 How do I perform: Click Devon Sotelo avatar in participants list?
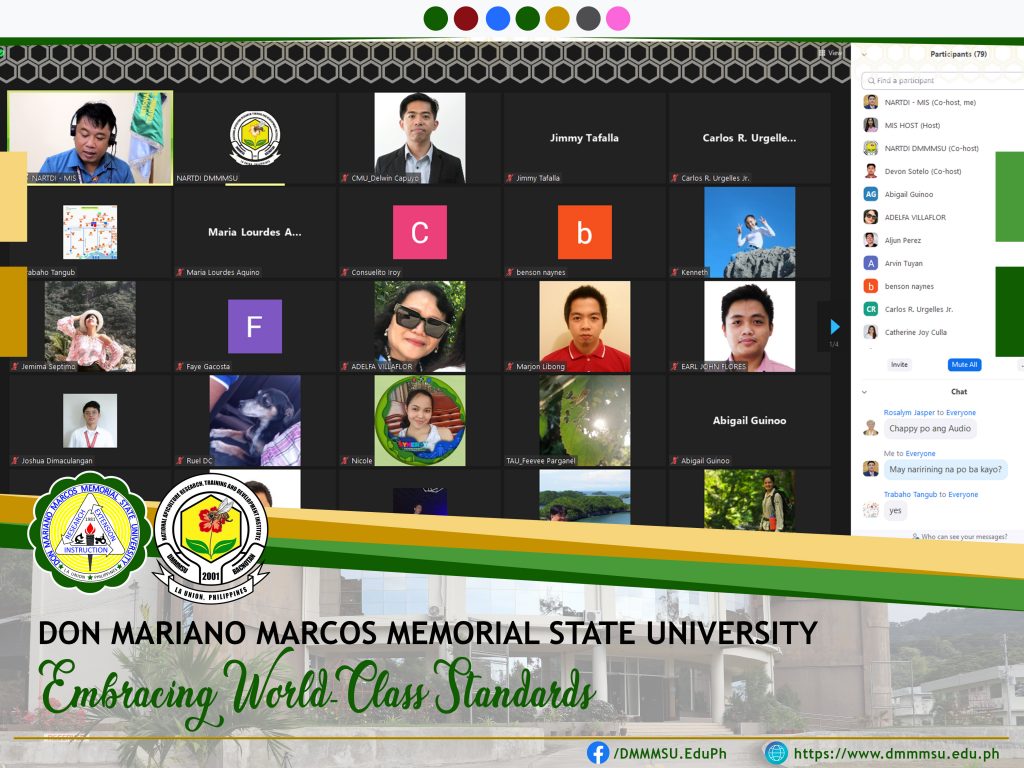[x=871, y=171]
